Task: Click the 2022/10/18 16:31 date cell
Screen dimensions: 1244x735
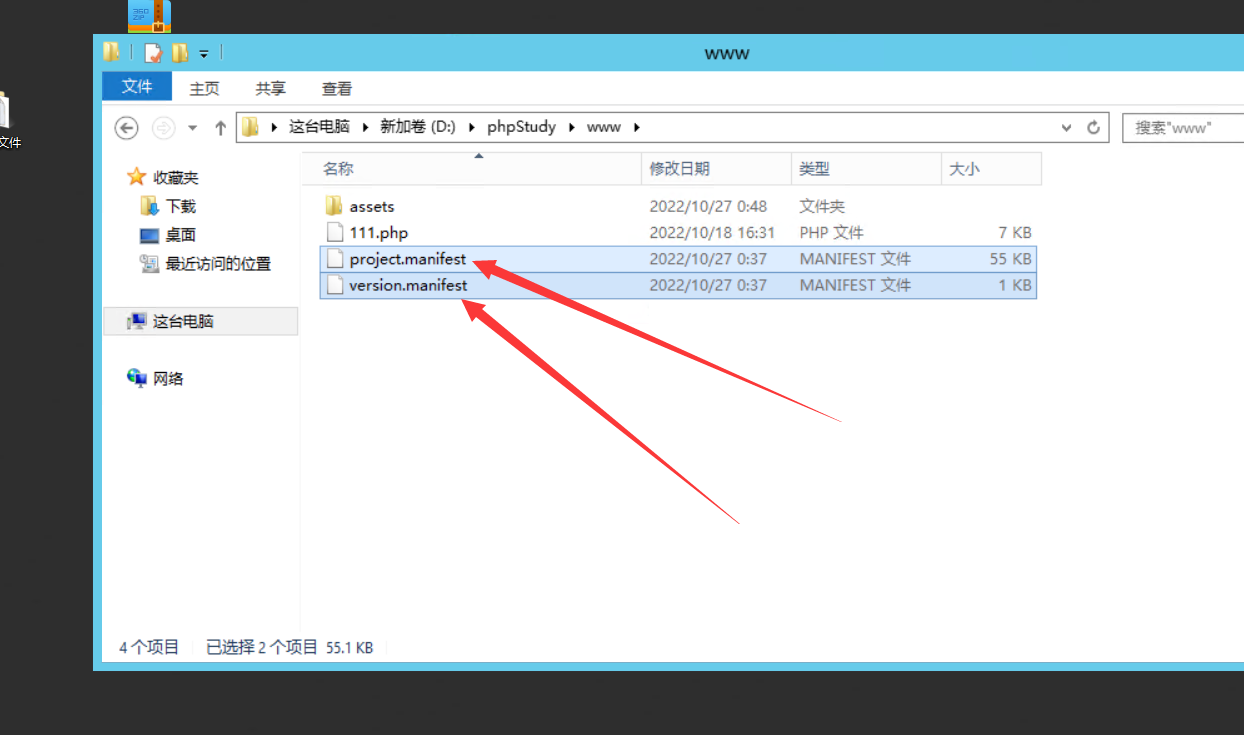Action: click(x=712, y=232)
